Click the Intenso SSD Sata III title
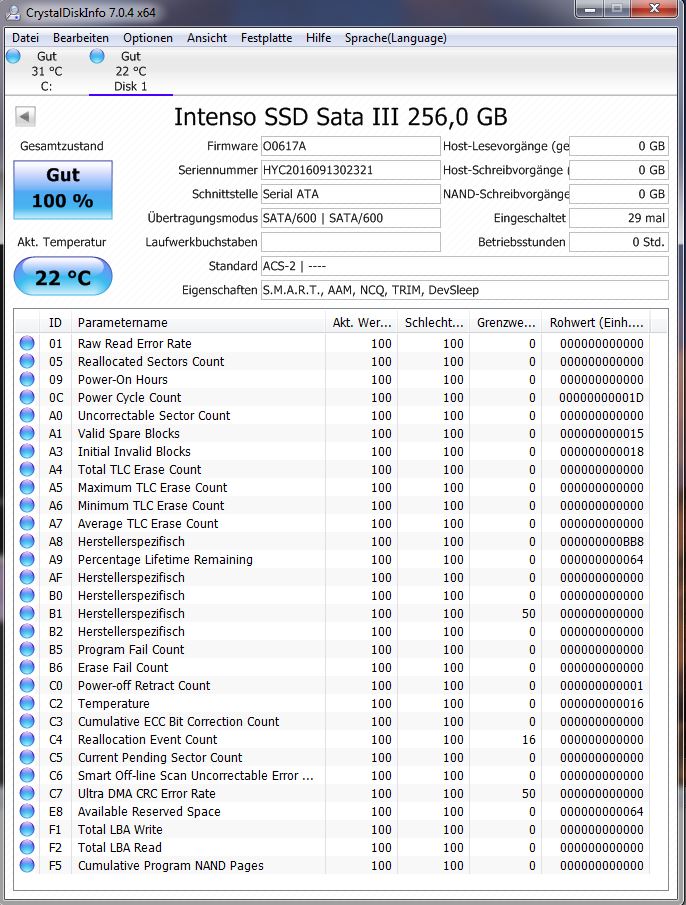The height and width of the screenshot is (905, 686). coord(340,117)
